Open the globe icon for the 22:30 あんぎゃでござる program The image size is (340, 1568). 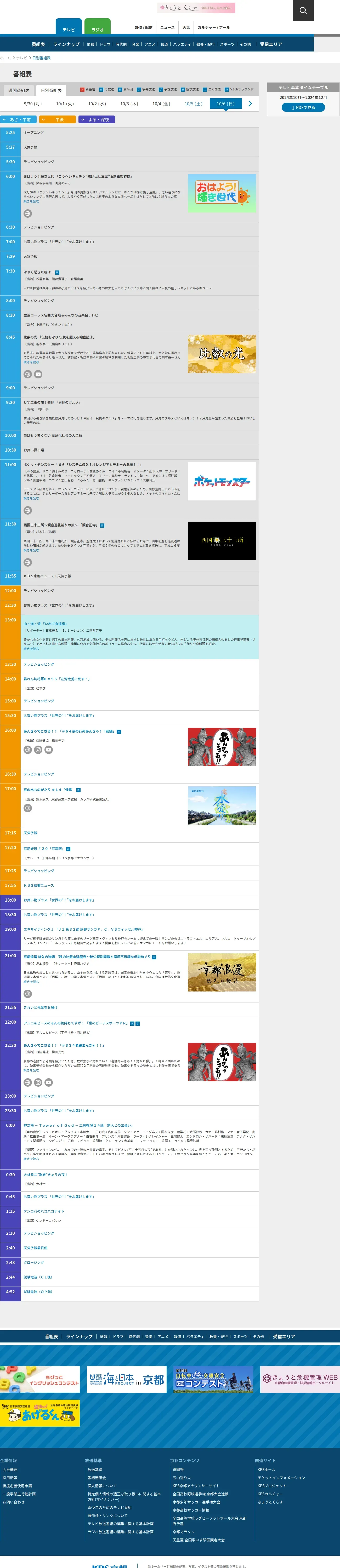27,1082
